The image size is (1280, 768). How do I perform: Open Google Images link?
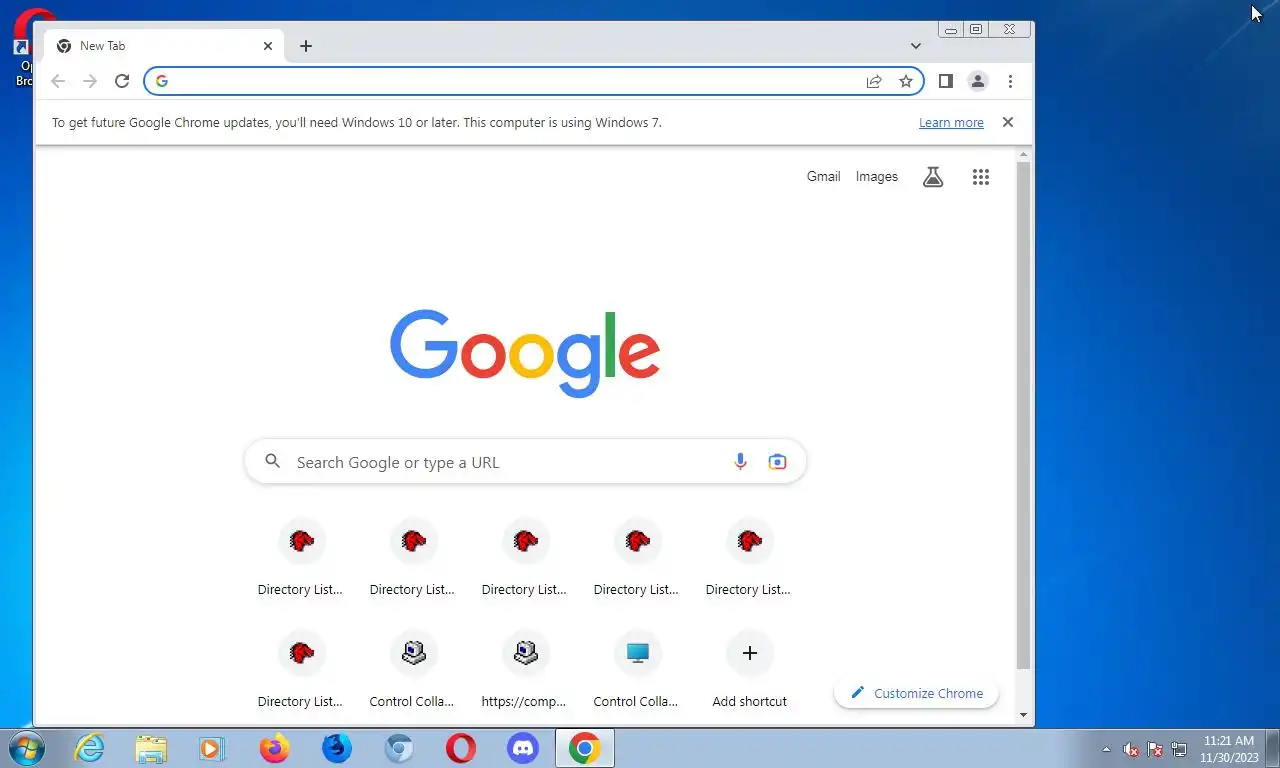pyautogui.click(x=877, y=176)
